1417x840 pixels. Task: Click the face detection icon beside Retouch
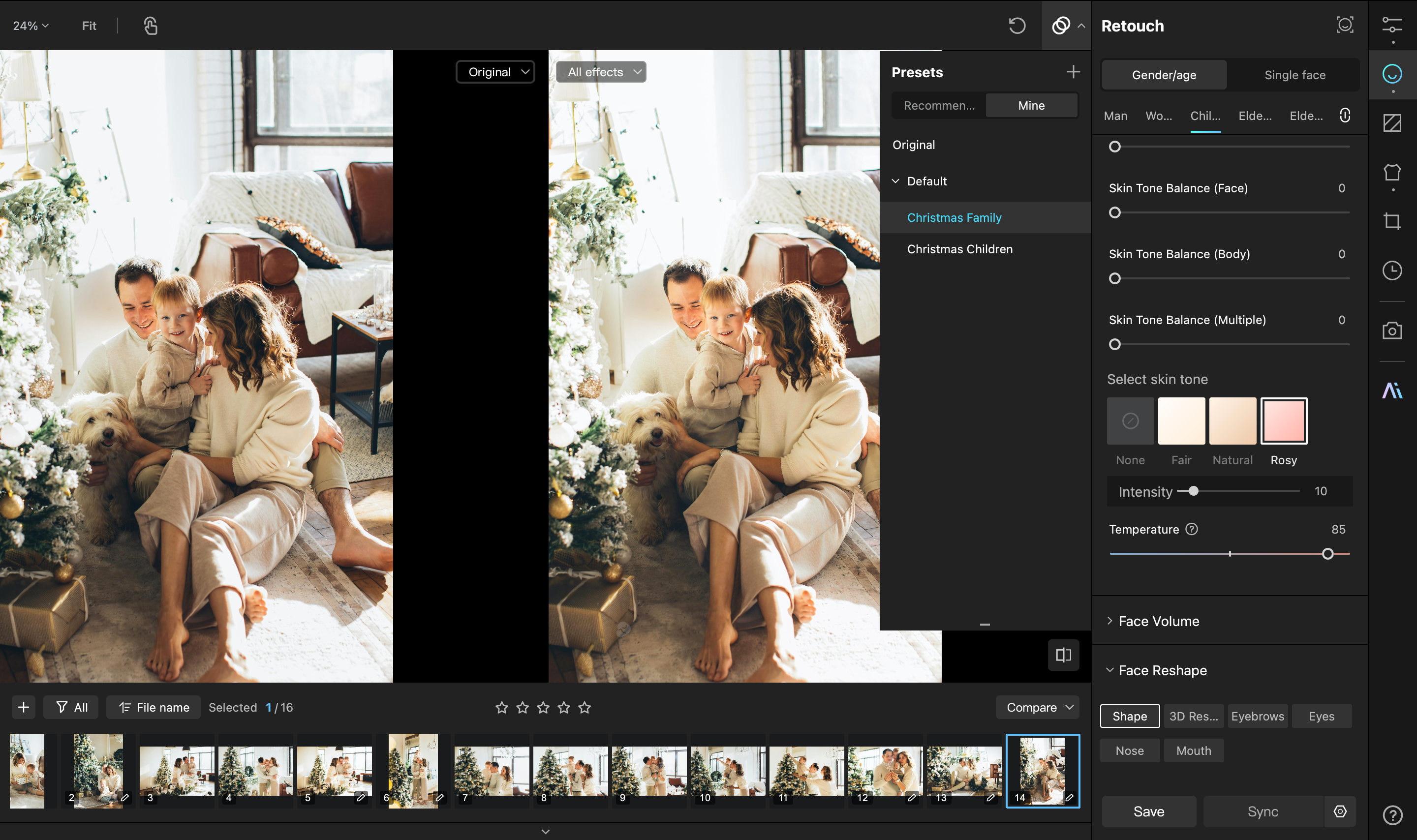click(x=1345, y=25)
